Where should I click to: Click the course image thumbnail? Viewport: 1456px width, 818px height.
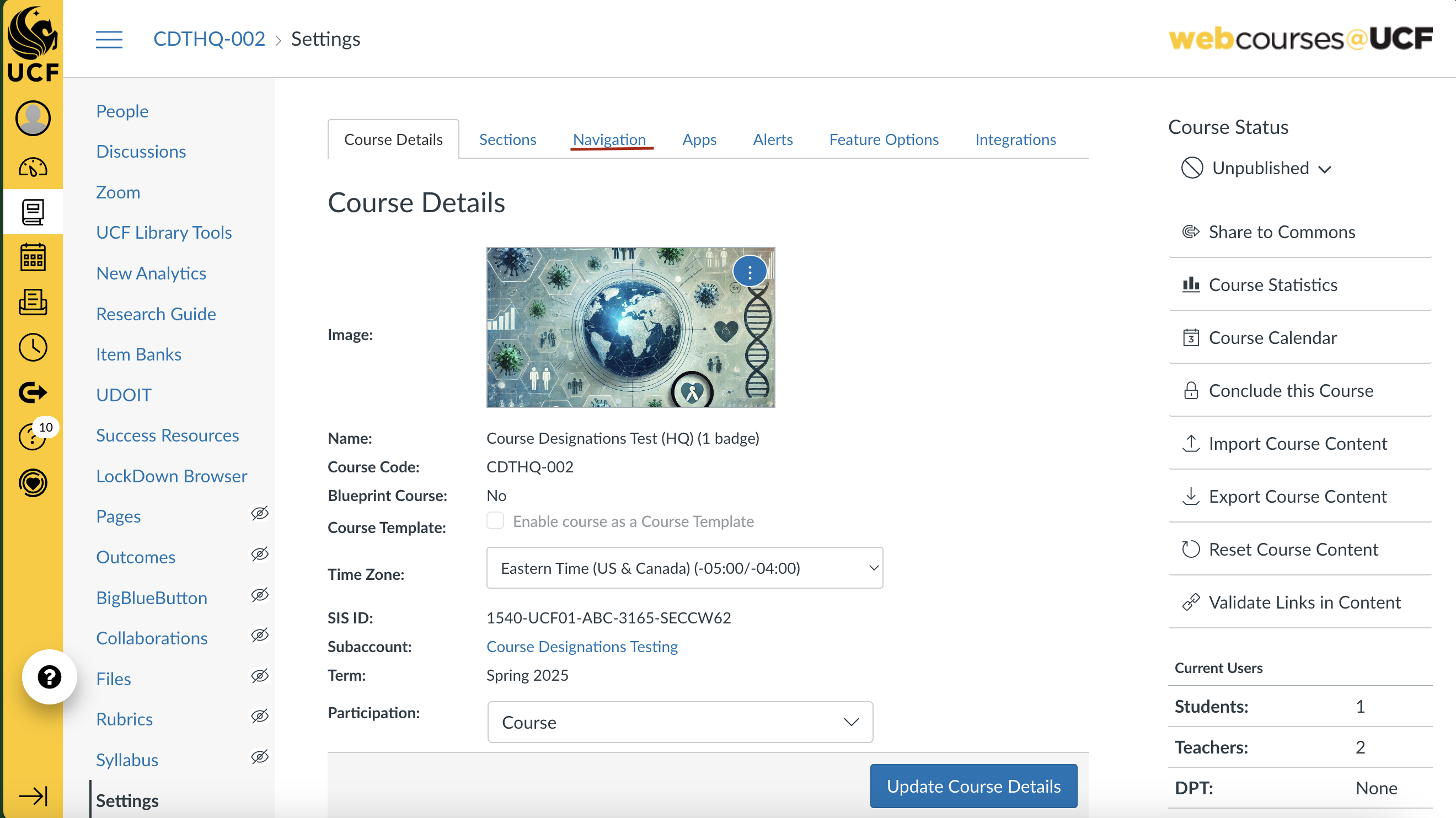point(631,327)
